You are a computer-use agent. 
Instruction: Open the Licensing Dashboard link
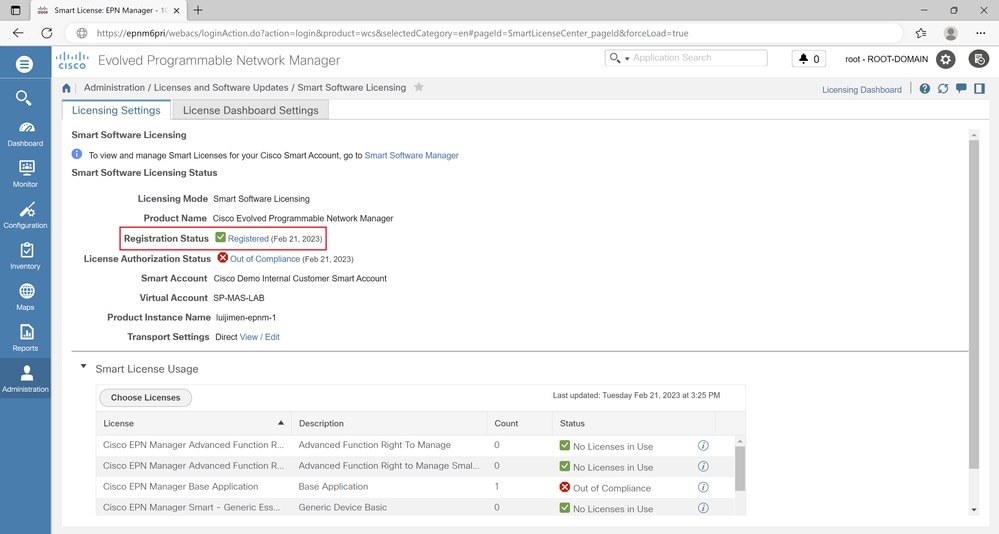click(861, 90)
